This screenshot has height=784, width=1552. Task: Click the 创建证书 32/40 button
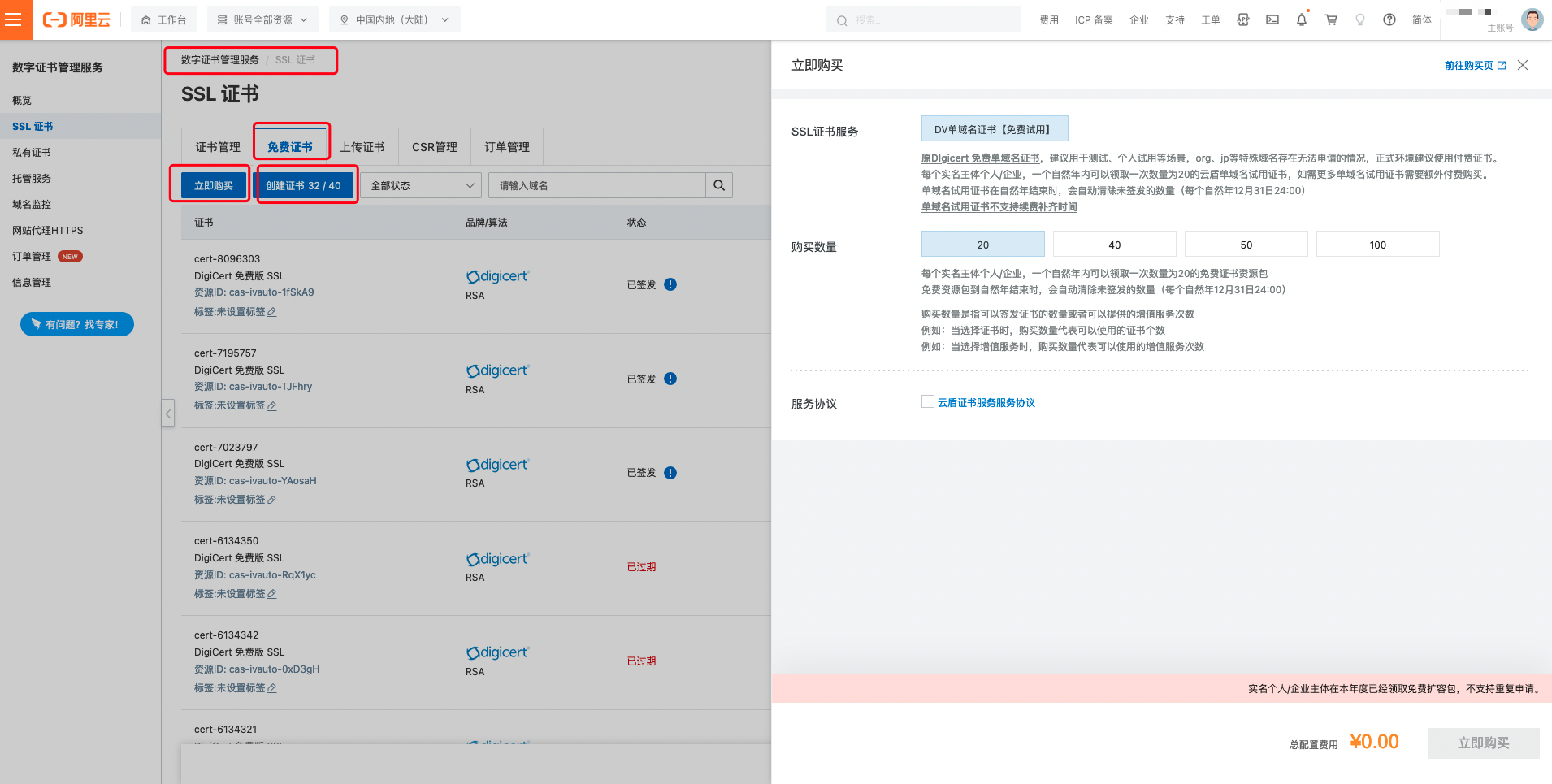pos(304,185)
